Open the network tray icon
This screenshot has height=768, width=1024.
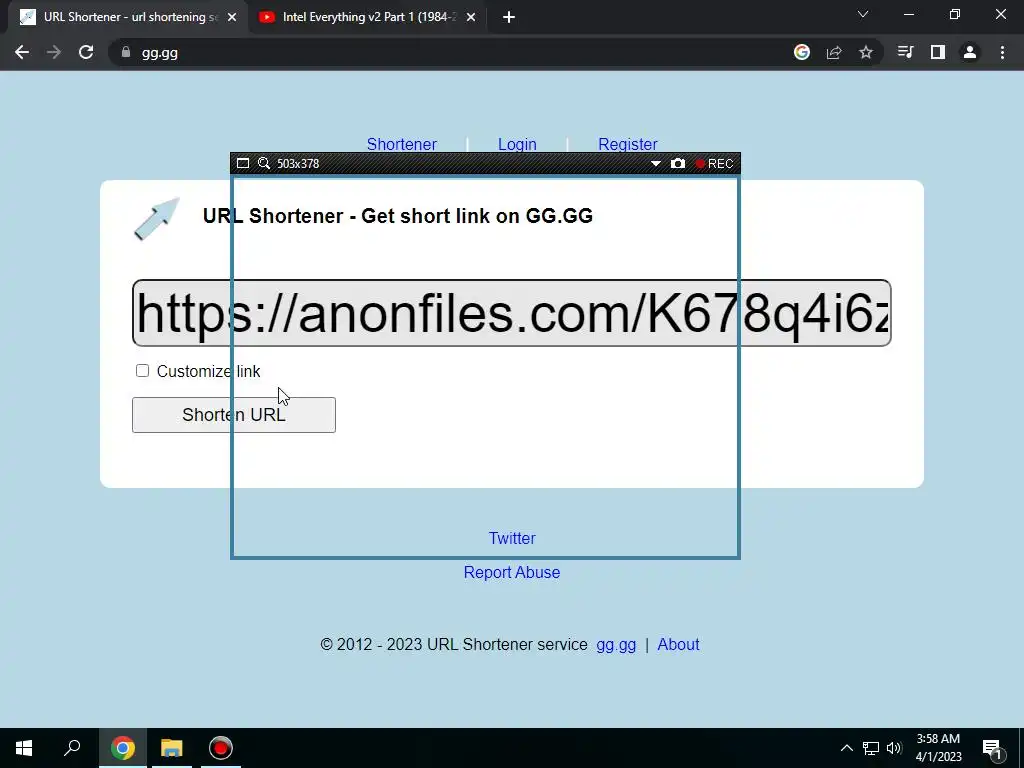(x=871, y=748)
